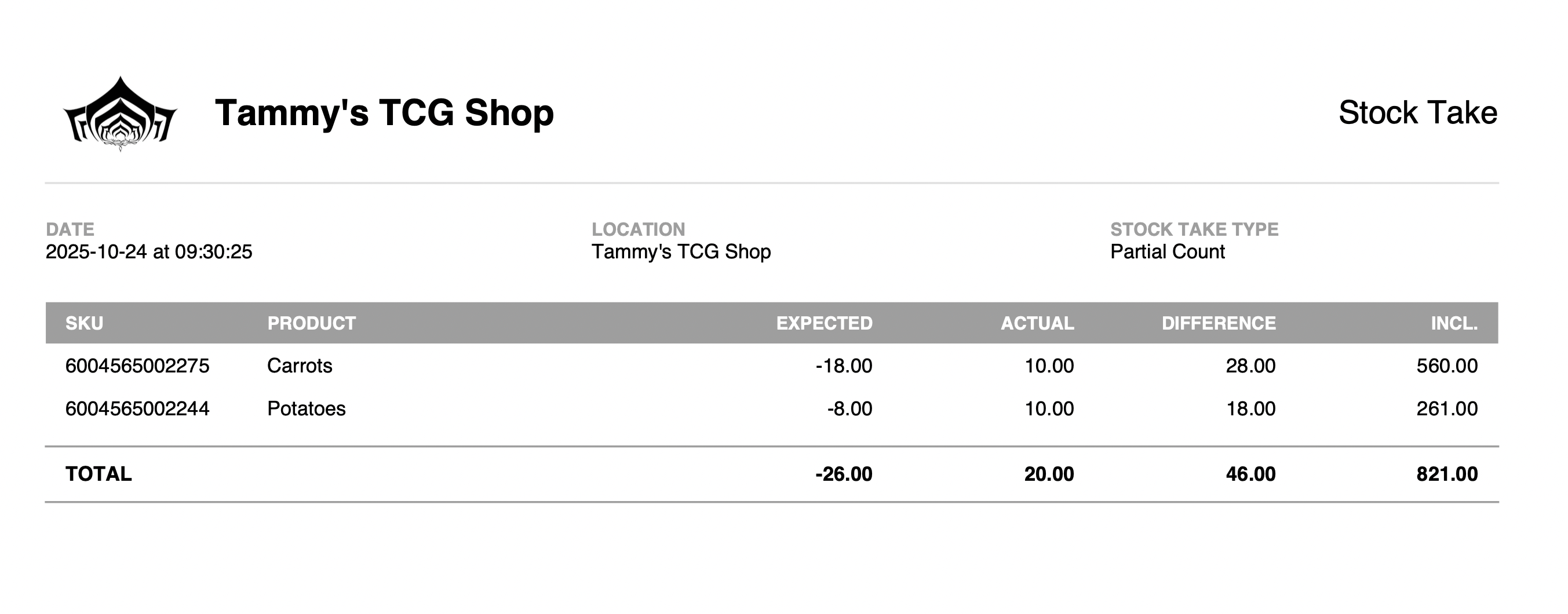Click the Partial Count value
The width and height of the screenshot is (1568, 614).
(x=1167, y=252)
